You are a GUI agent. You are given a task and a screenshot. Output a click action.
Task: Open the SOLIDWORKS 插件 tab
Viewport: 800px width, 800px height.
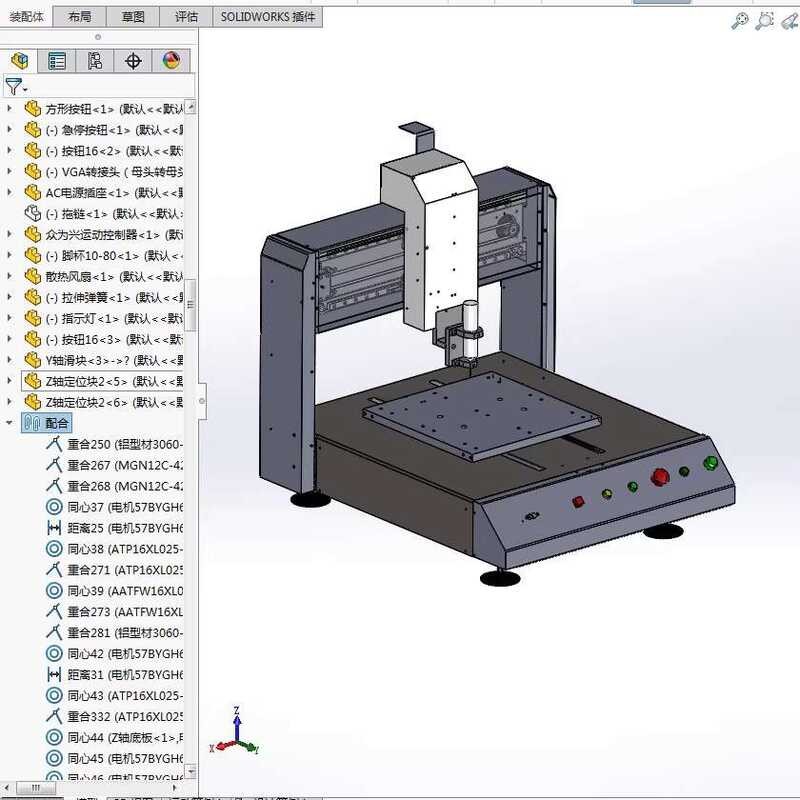tap(267, 16)
